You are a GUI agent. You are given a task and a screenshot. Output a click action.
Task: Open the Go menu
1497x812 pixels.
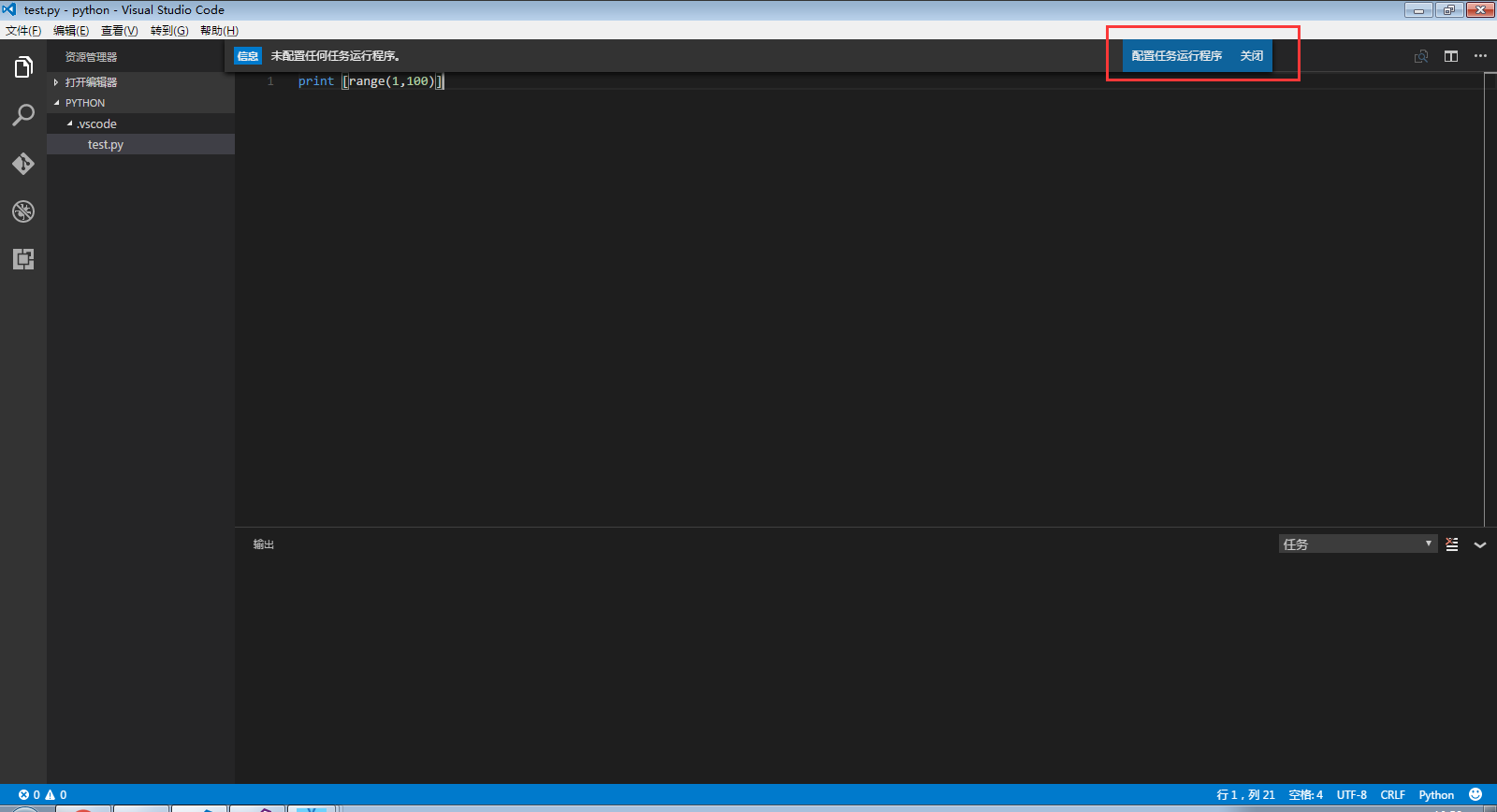coord(169,31)
